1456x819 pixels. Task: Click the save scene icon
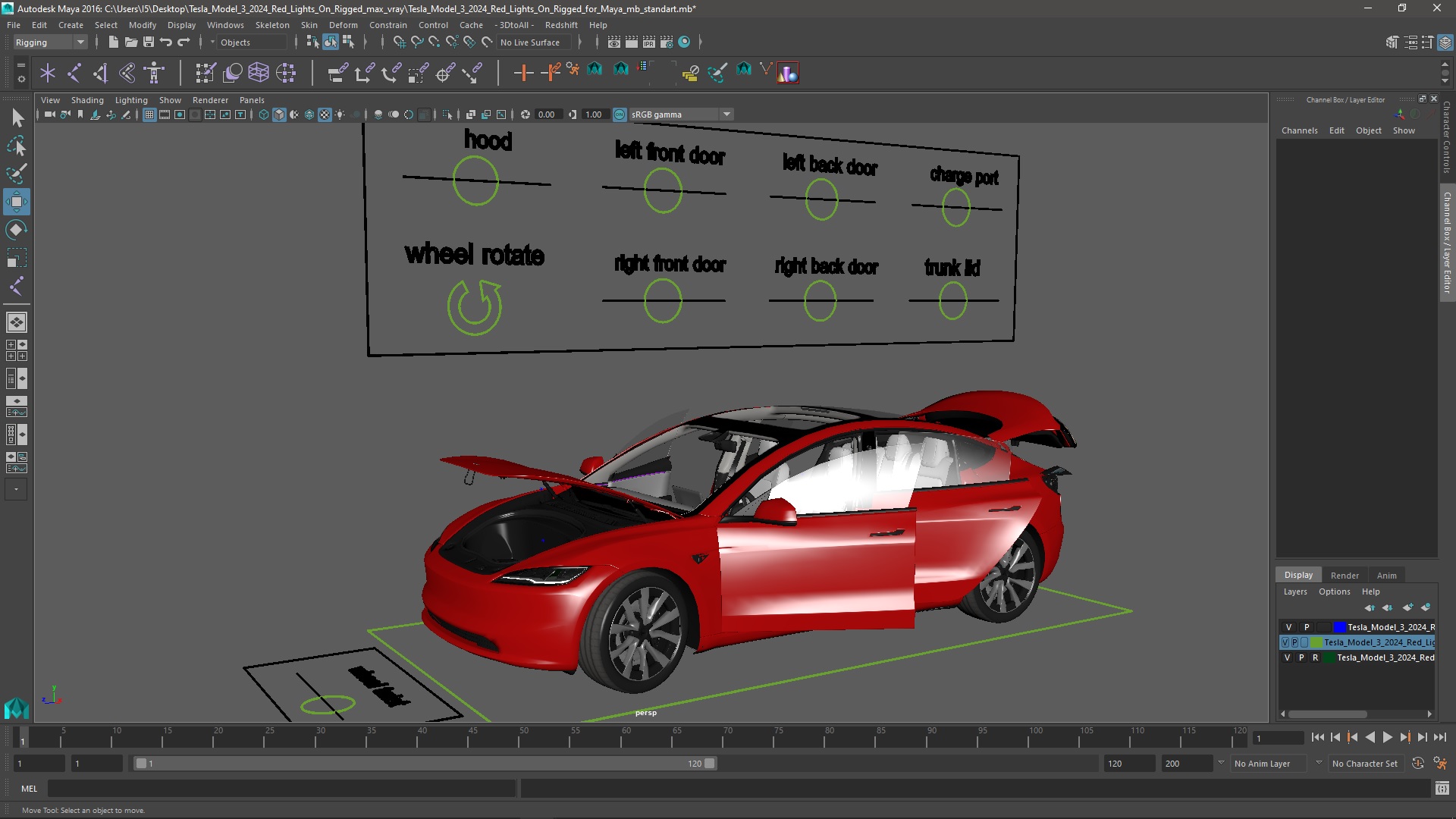[x=148, y=42]
